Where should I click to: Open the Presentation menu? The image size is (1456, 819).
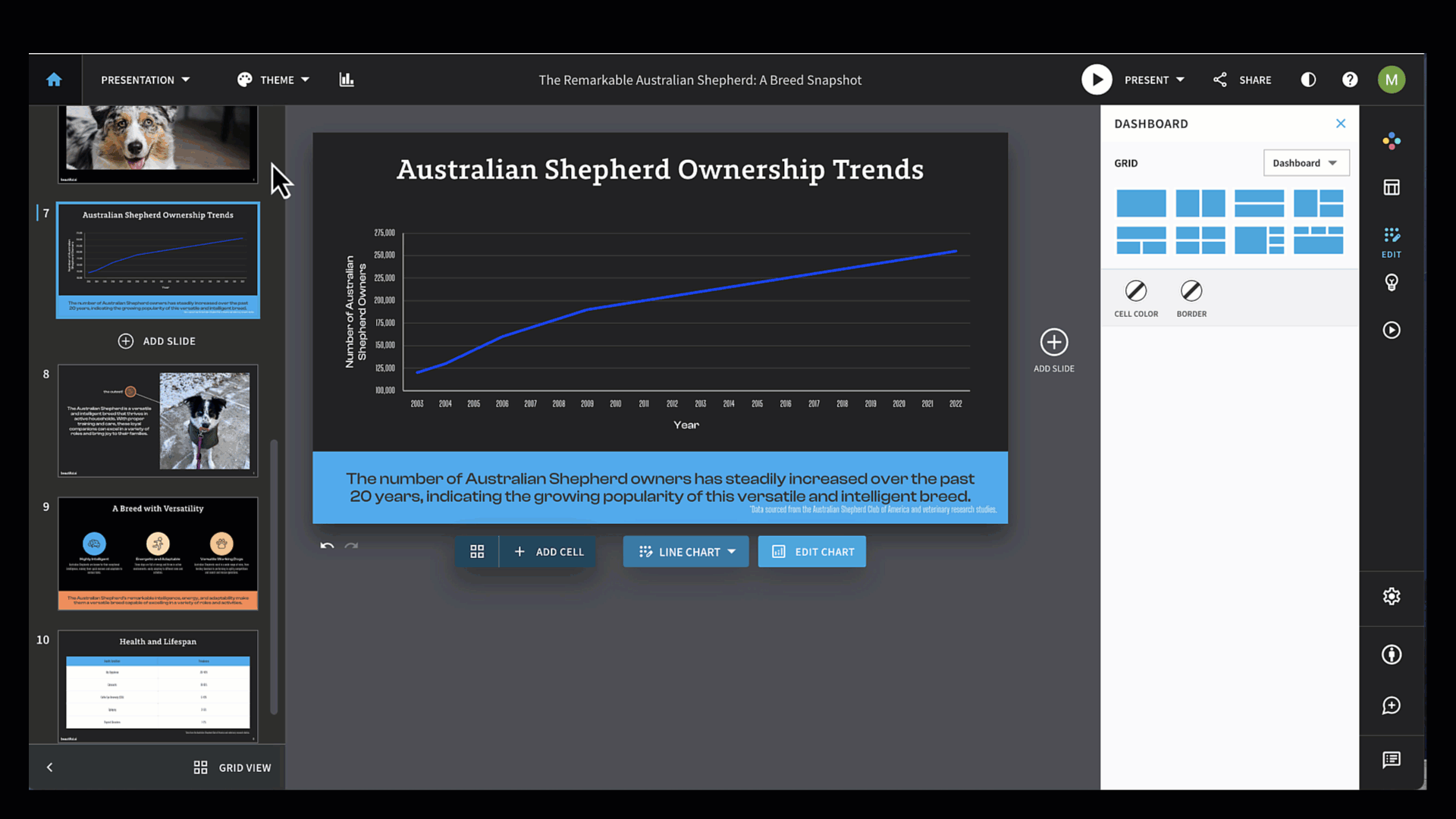click(145, 80)
